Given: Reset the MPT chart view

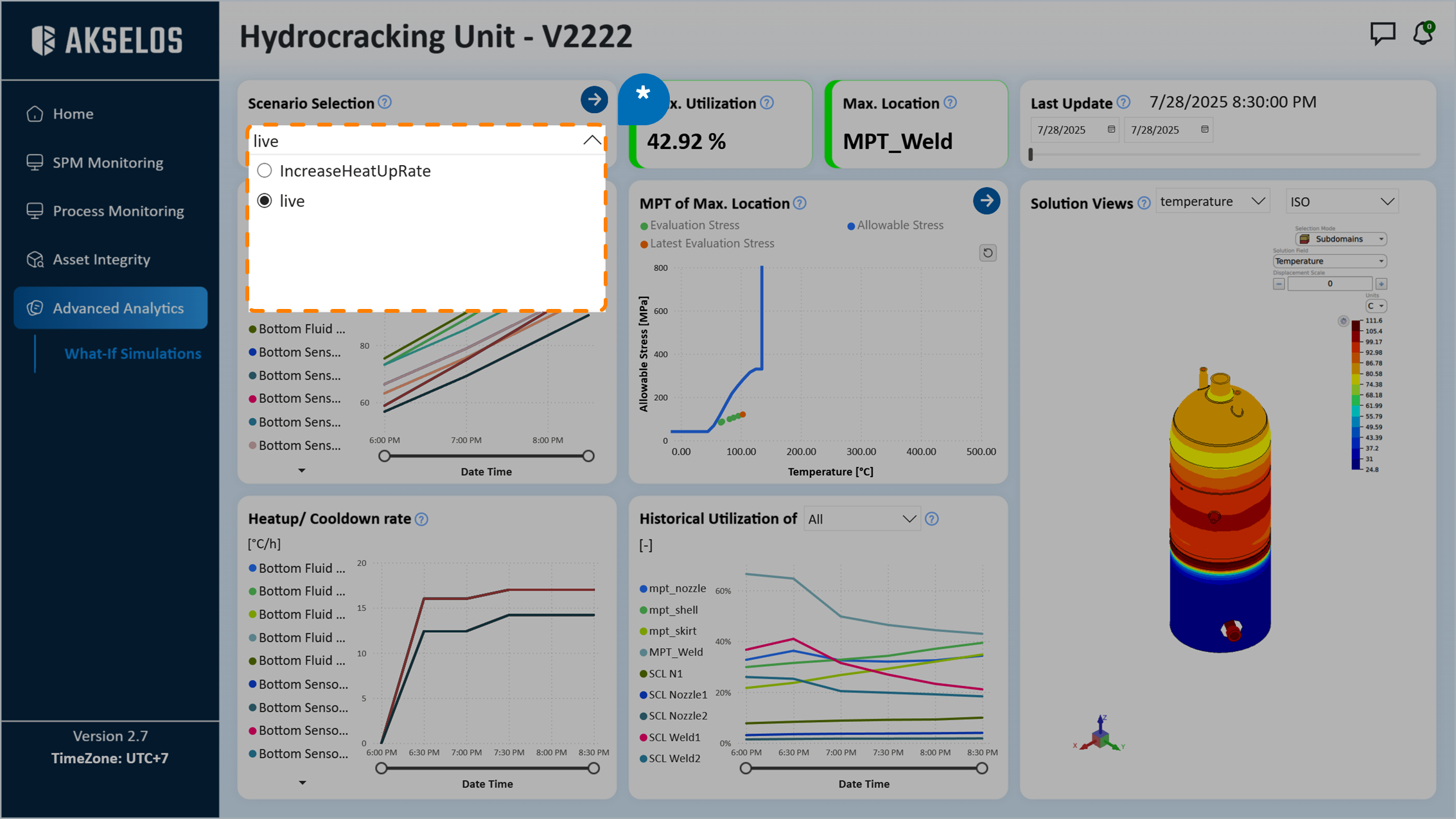Looking at the screenshot, I should [988, 253].
